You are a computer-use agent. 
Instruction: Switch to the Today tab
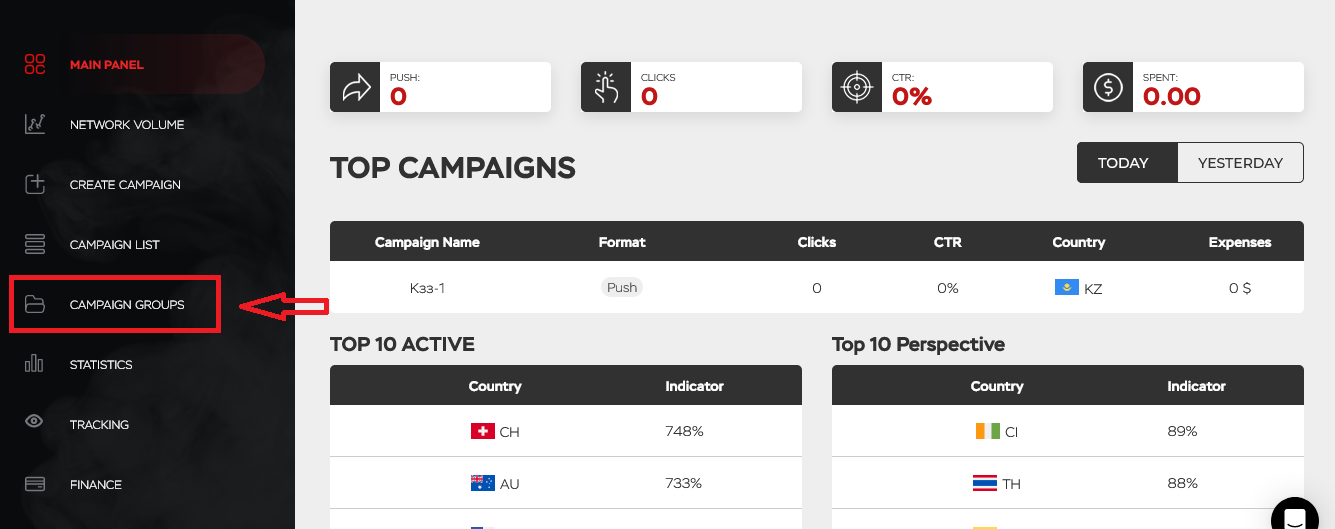(x=1123, y=163)
